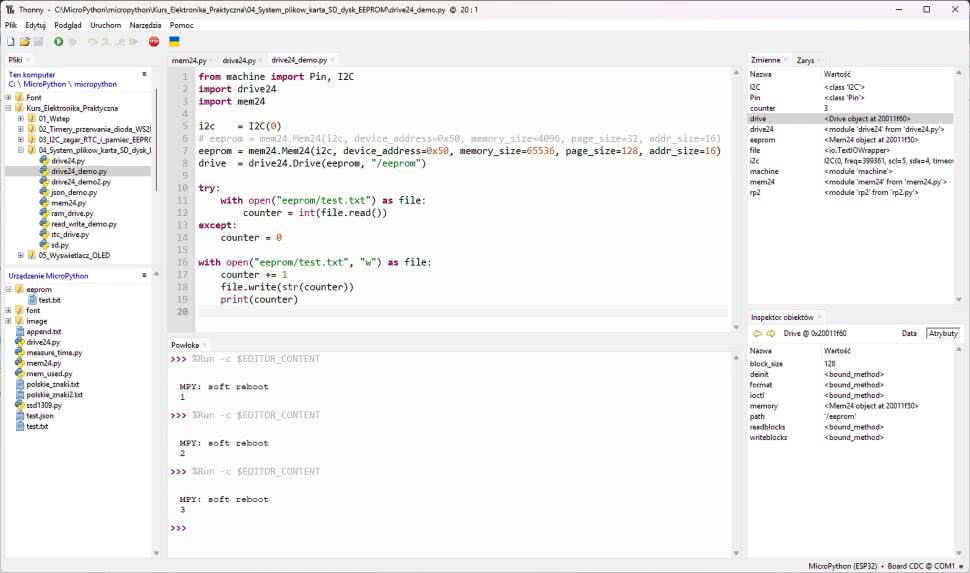
Task: Go back in object inspector history
Action: coord(757,333)
